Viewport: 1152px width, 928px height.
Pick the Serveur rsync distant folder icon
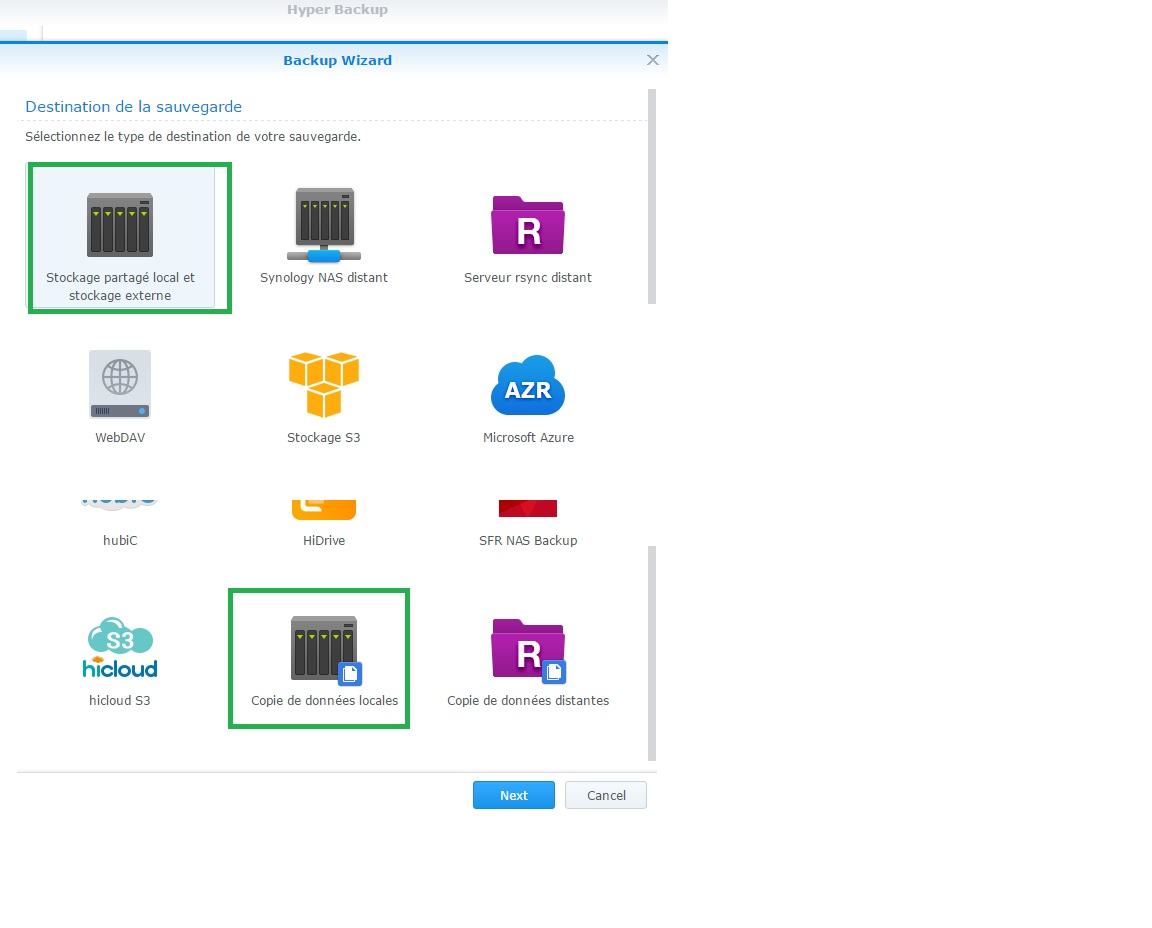click(528, 225)
